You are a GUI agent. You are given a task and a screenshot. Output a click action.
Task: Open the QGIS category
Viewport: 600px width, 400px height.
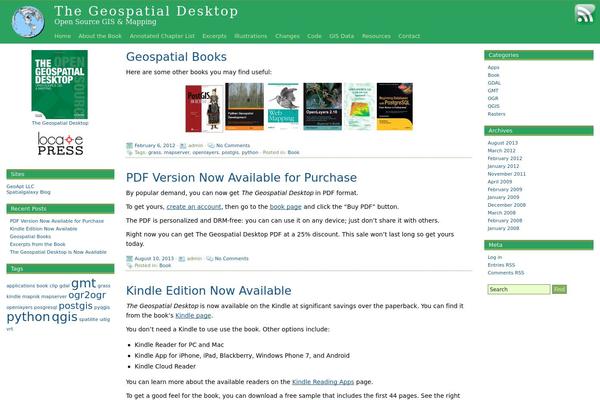pos(493,106)
